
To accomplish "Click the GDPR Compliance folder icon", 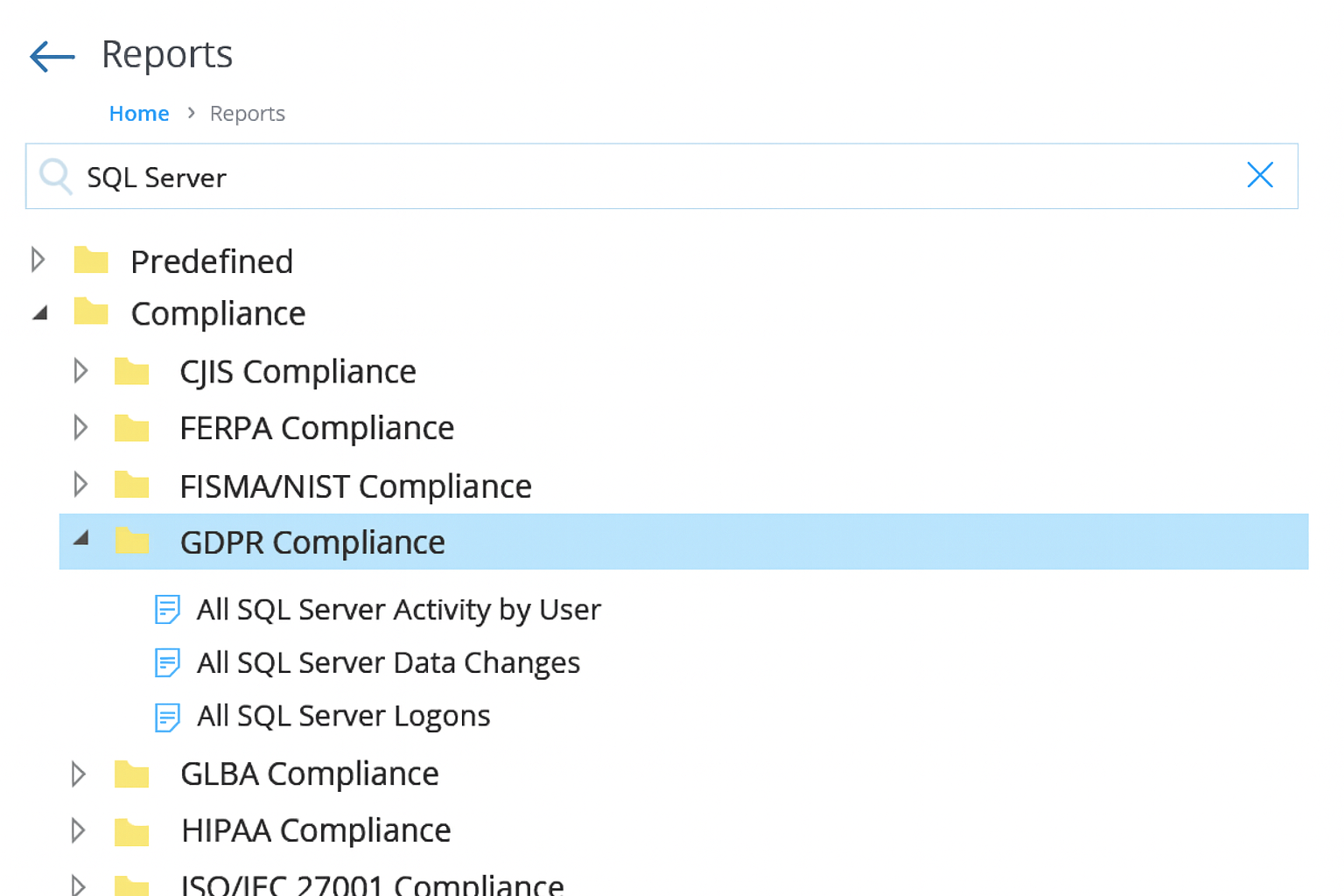I will pos(132,542).
